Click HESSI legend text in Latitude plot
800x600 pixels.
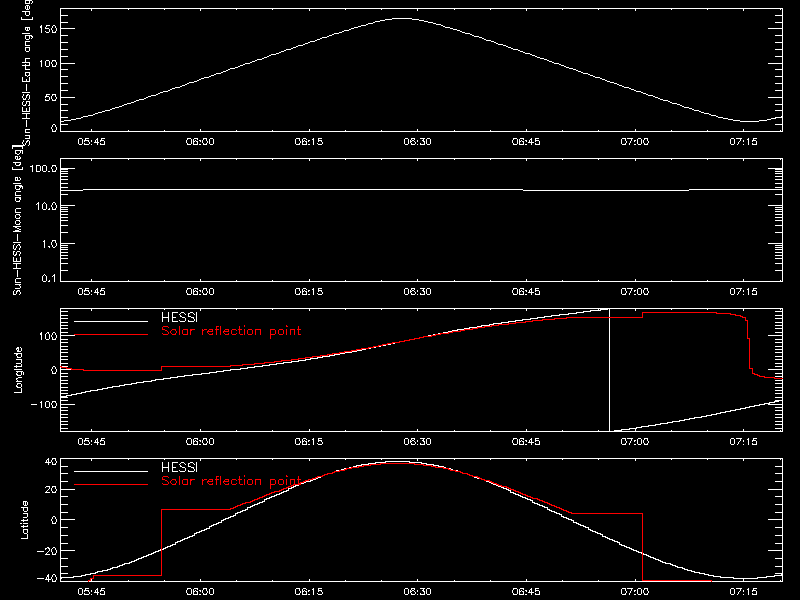tap(179, 468)
